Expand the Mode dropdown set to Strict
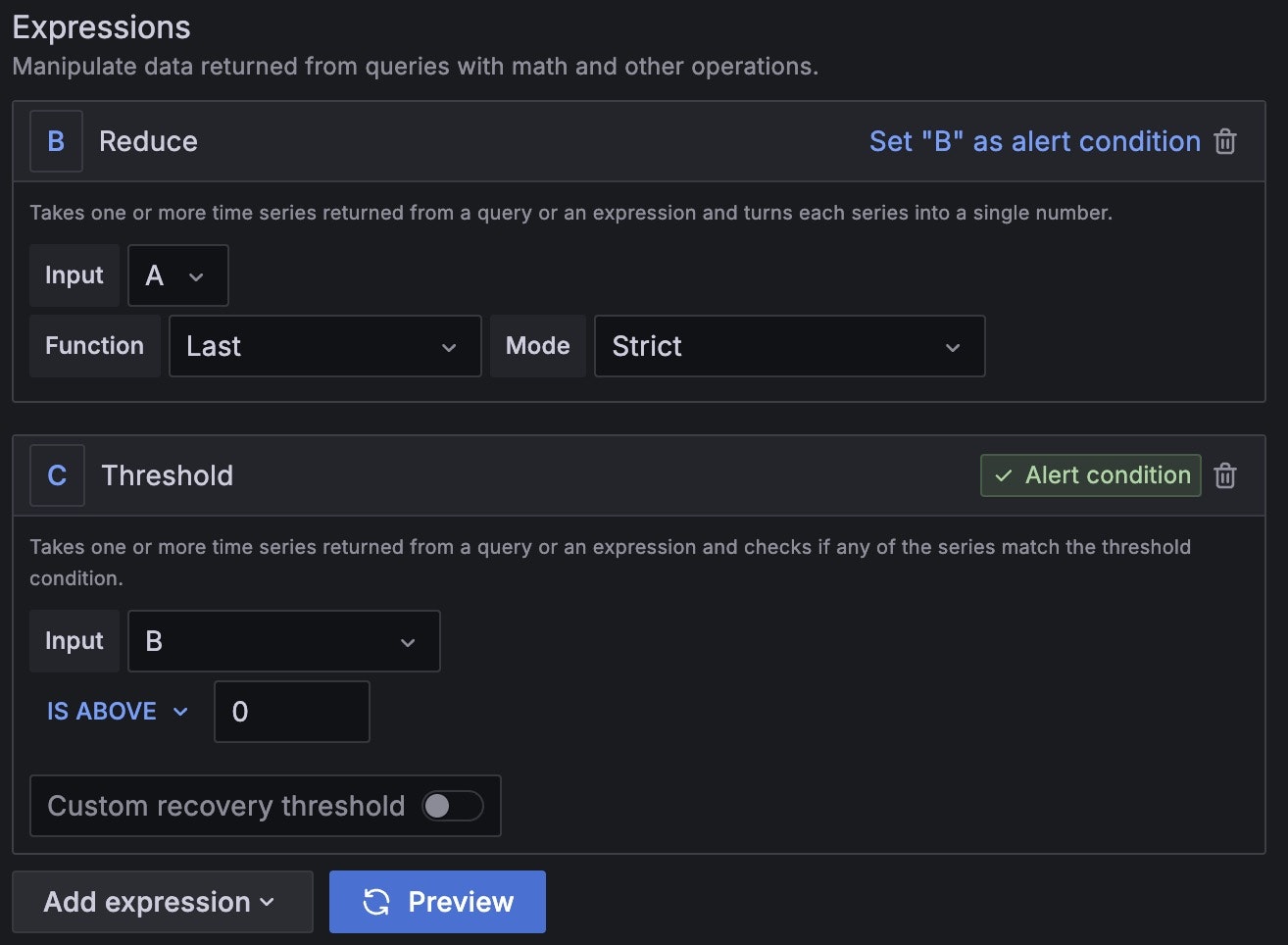The width and height of the screenshot is (1288, 945). tap(789, 347)
